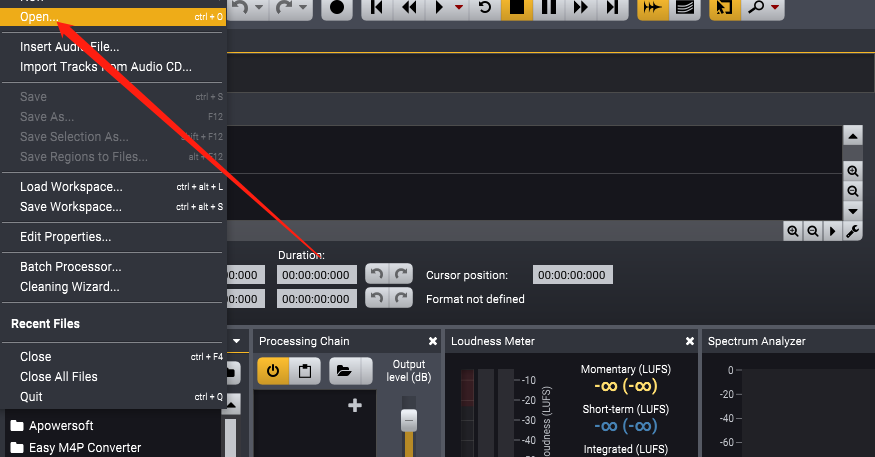Image resolution: width=875 pixels, height=457 pixels.
Task: Choose Quit from the File menu
Action: coord(112,397)
